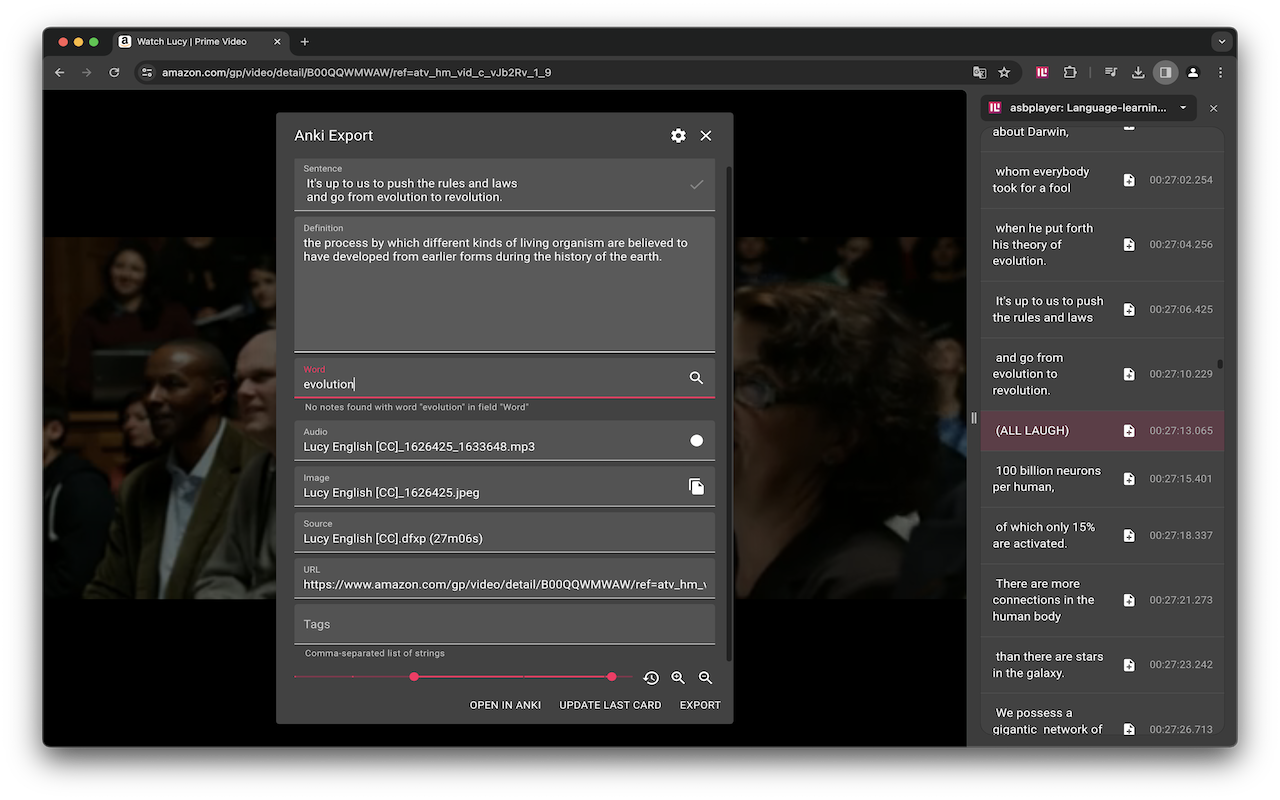Click the subtitle list scrollbar thumb
The width and height of the screenshot is (1280, 800).
tap(1220, 365)
